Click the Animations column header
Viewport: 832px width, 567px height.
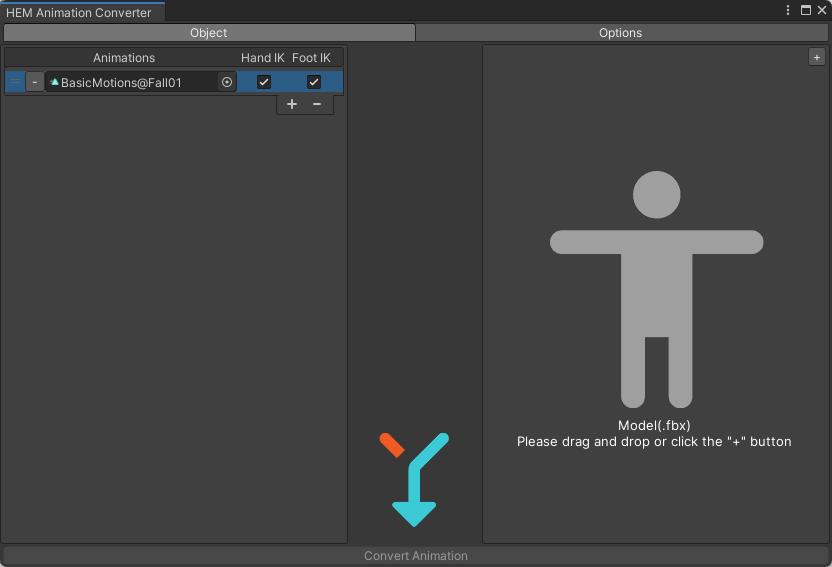(x=124, y=58)
